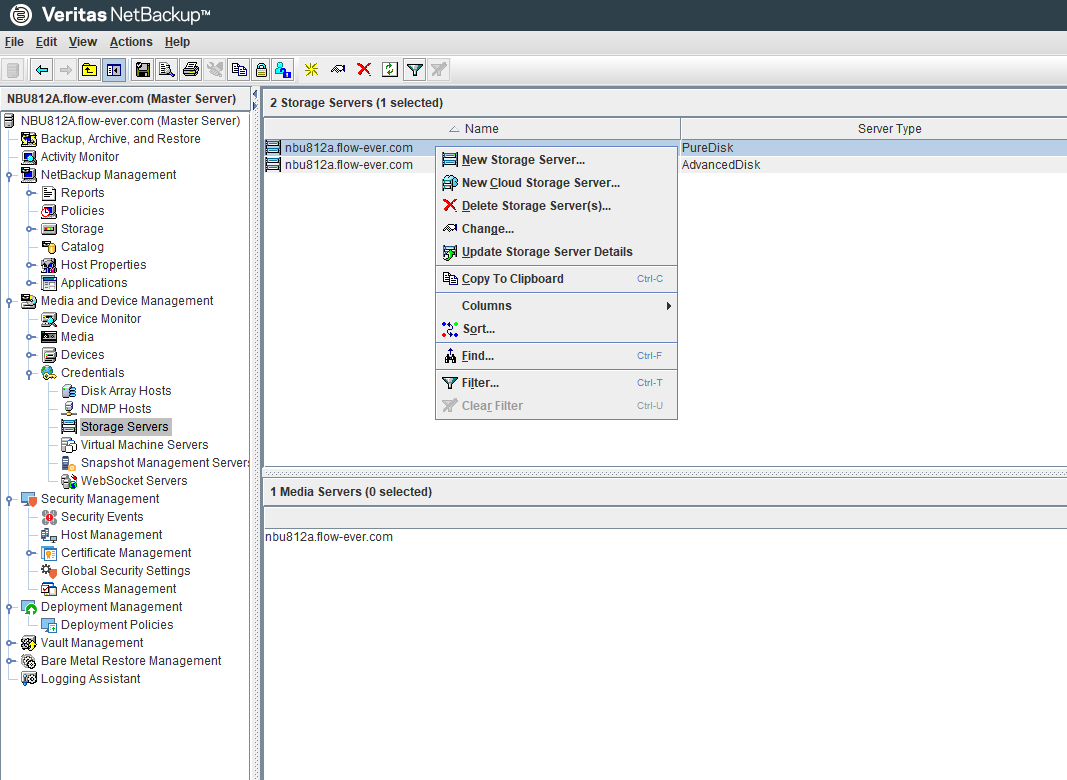Open Backup, Archive, and Restore
Image resolution: width=1067 pixels, height=780 pixels.
[x=120, y=139]
